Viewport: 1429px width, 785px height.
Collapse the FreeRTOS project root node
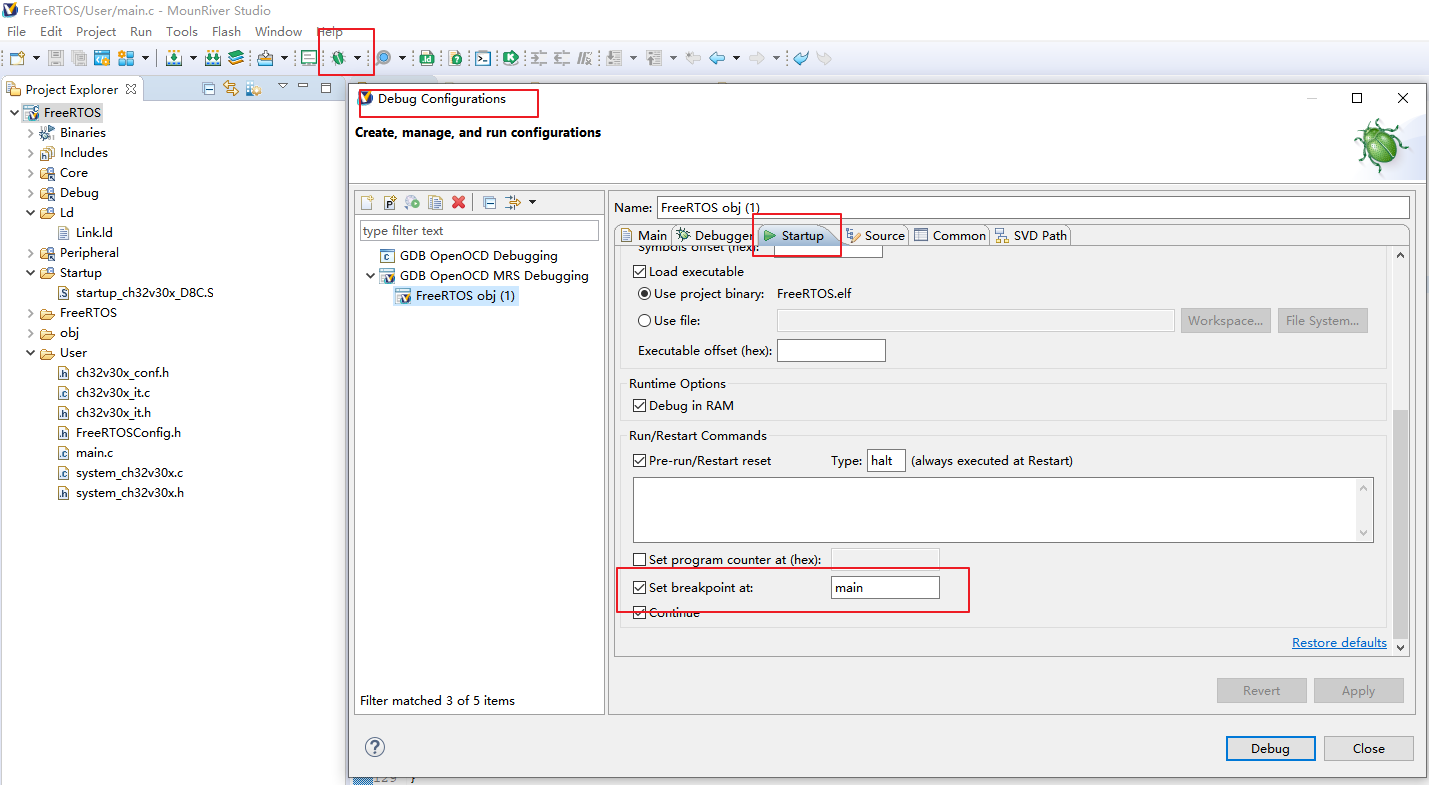click(x=14, y=113)
